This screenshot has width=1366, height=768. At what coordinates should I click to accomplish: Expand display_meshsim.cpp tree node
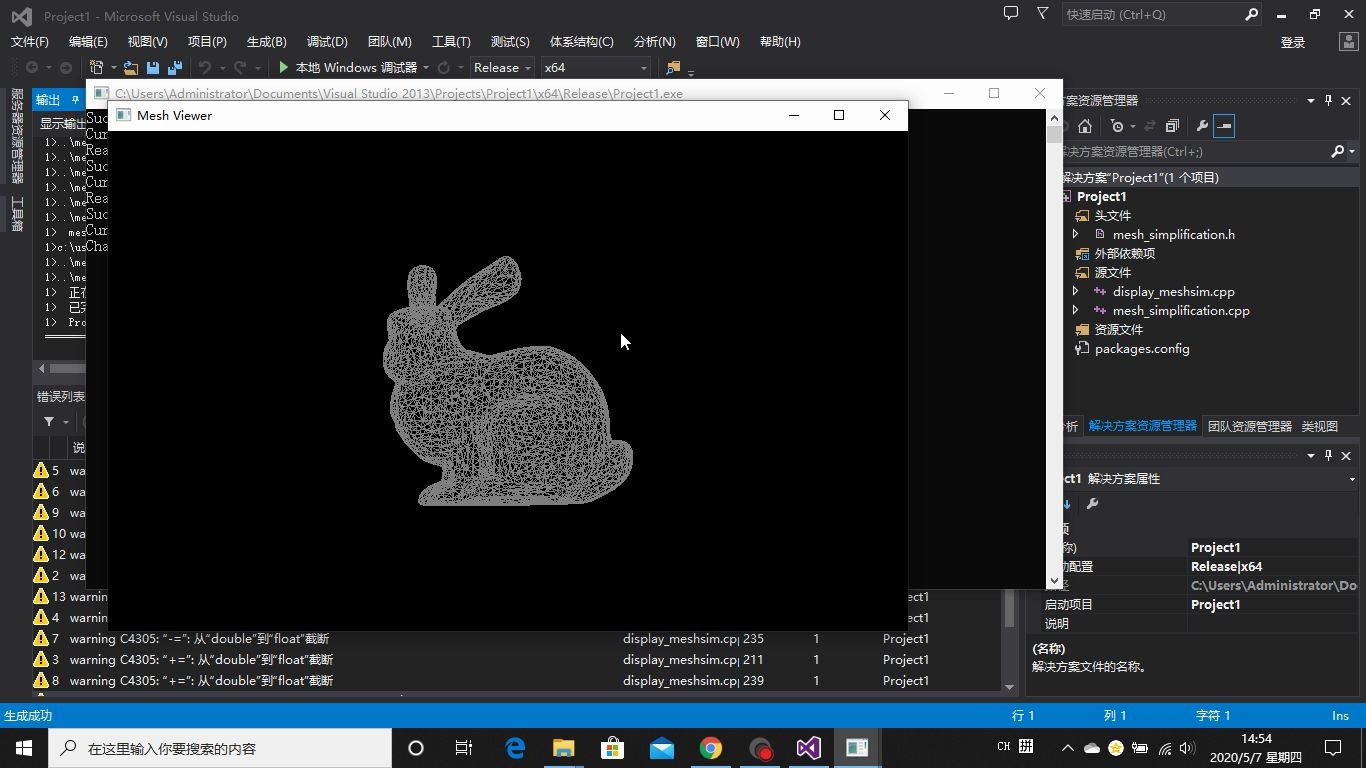pyautogui.click(x=1076, y=292)
